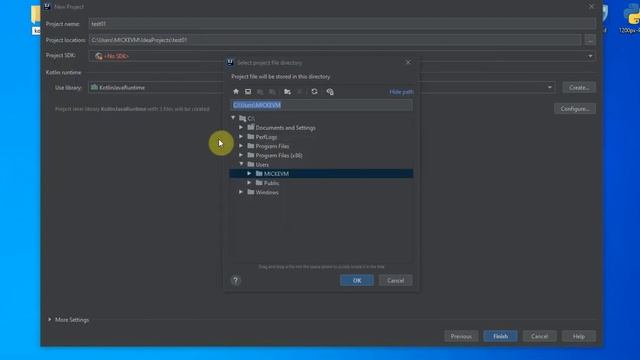
Task: Click the grayed module directory toolbar icon
Action: [x=272, y=91]
